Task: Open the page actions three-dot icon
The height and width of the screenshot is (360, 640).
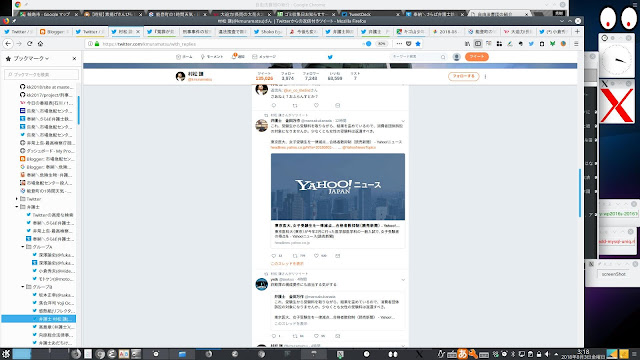Action: pos(399,44)
